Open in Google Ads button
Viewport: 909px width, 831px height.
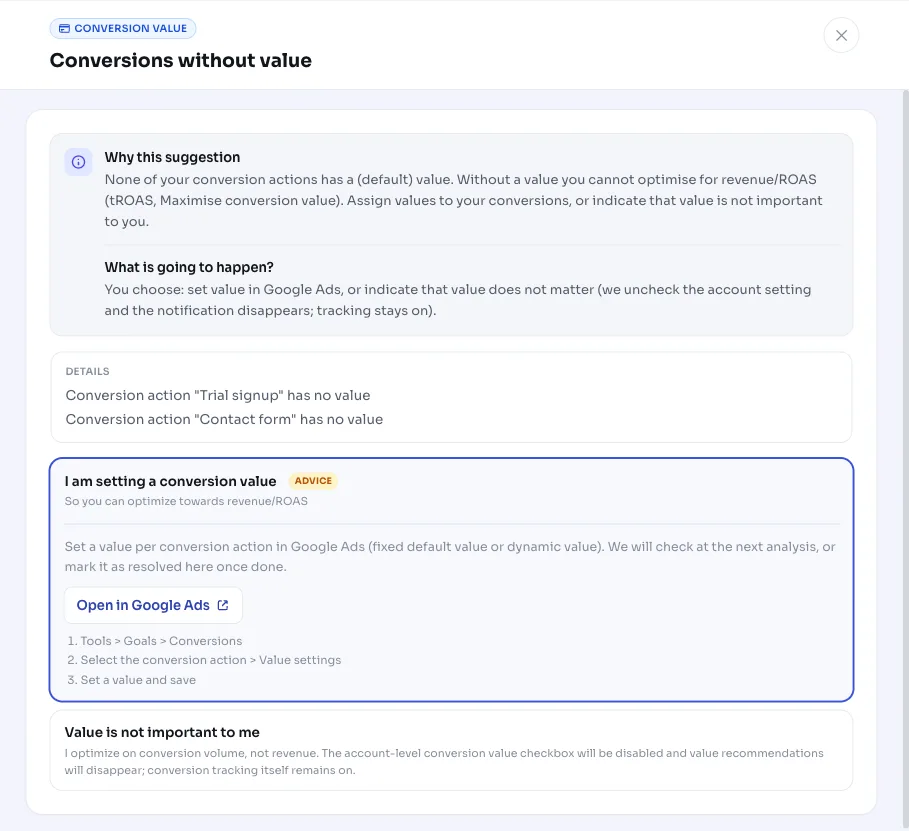pyautogui.click(x=153, y=605)
